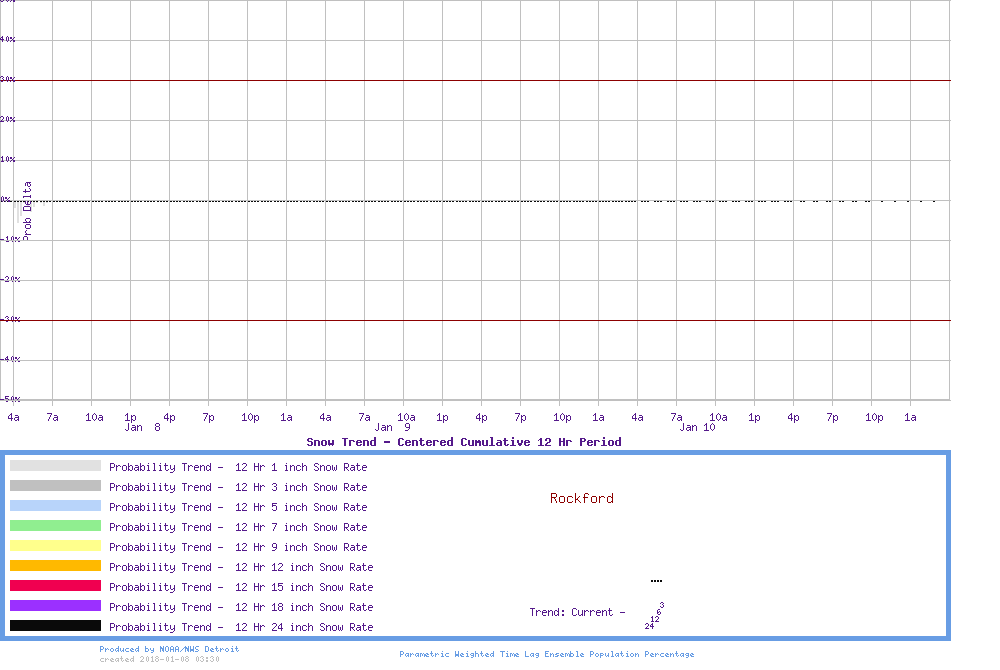Image resolution: width=1000 pixels, height=670 pixels.
Task: Open the Produced by NOAA/NWS Detroit credit
Action: pos(169,649)
